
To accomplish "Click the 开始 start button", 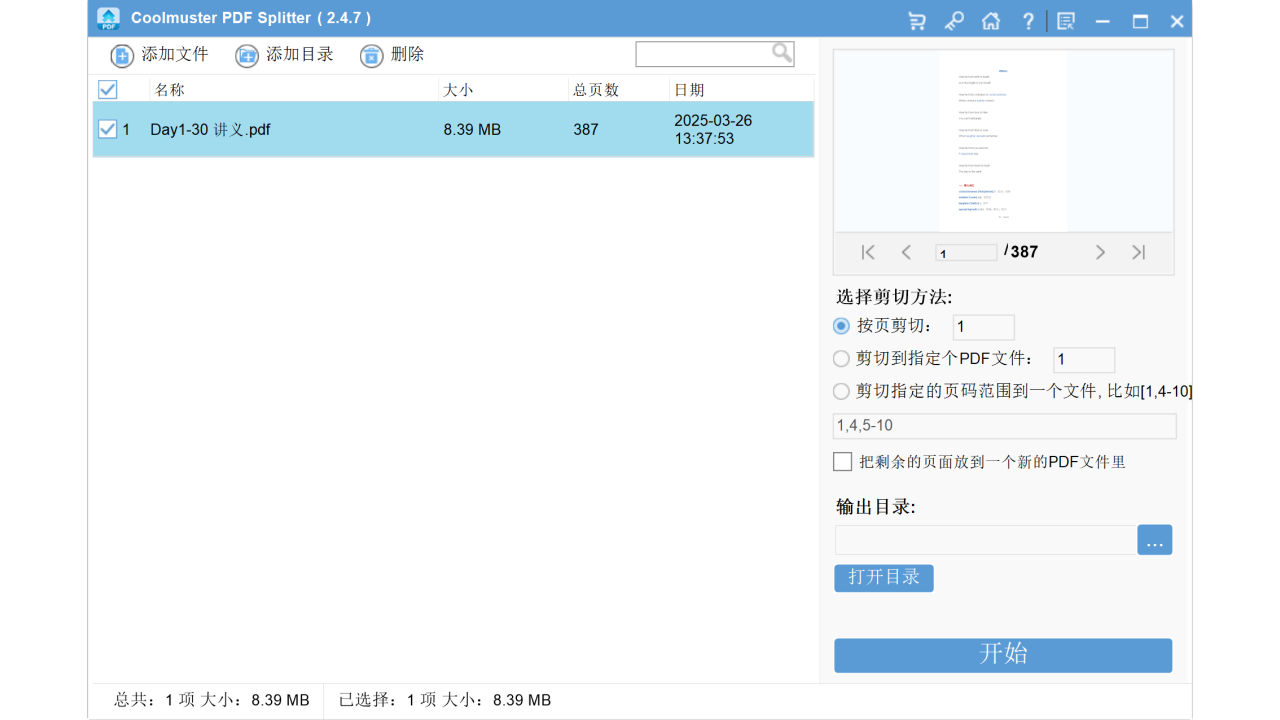I will [x=1003, y=656].
